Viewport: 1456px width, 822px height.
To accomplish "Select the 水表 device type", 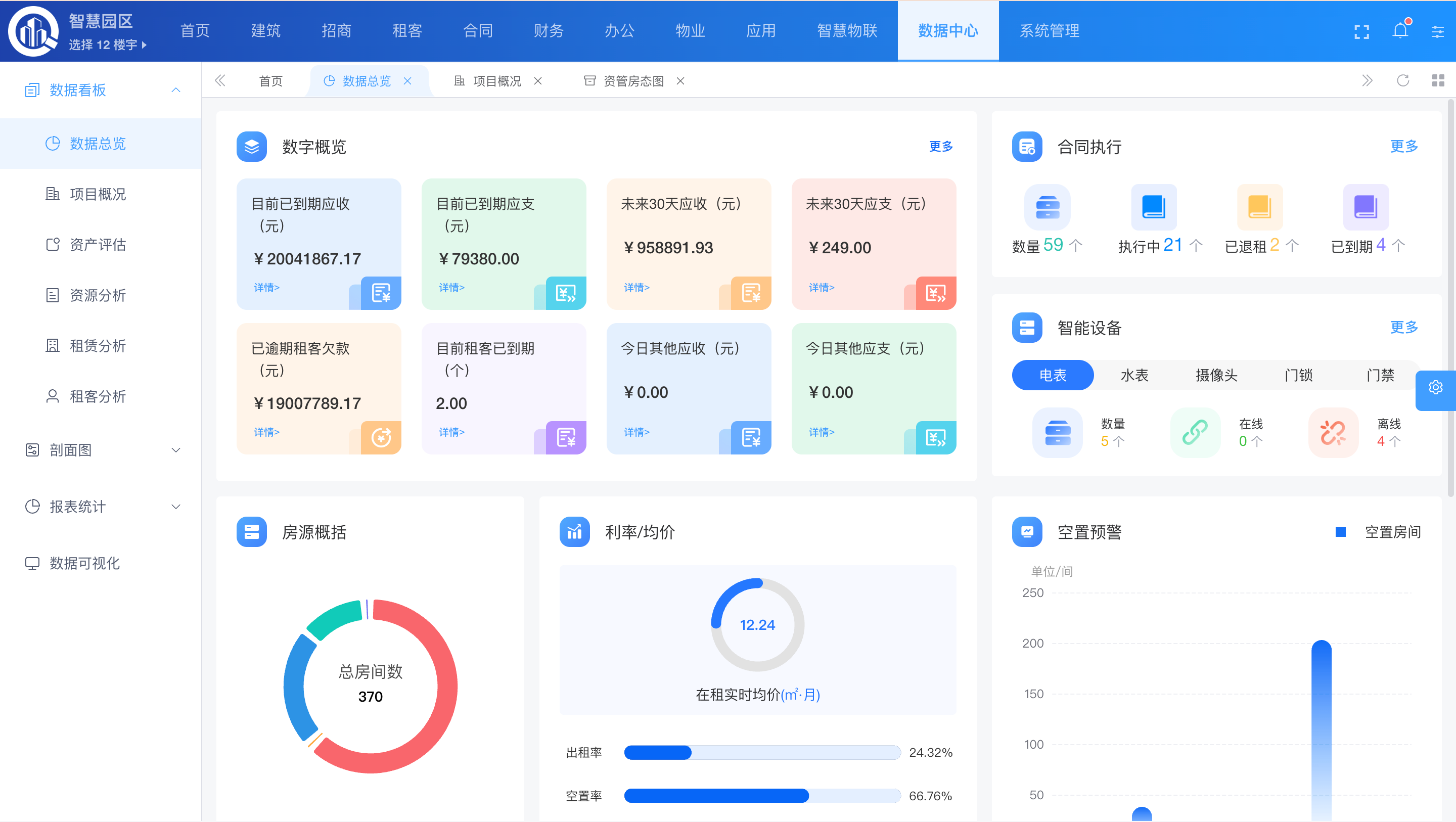I will [1134, 375].
